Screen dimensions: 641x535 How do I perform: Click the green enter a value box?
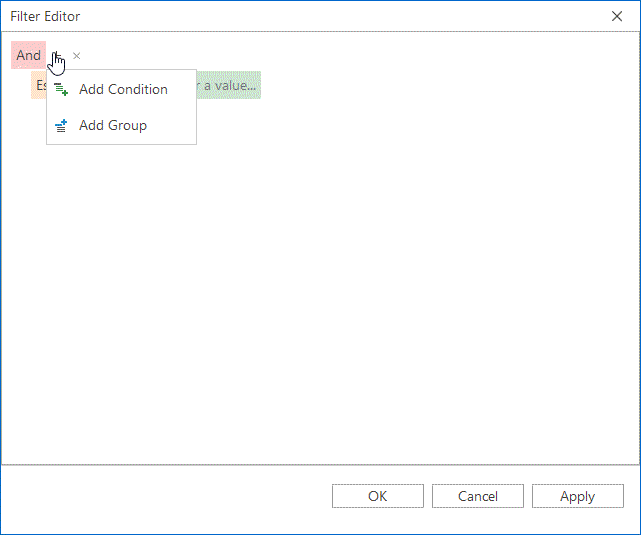click(x=229, y=85)
